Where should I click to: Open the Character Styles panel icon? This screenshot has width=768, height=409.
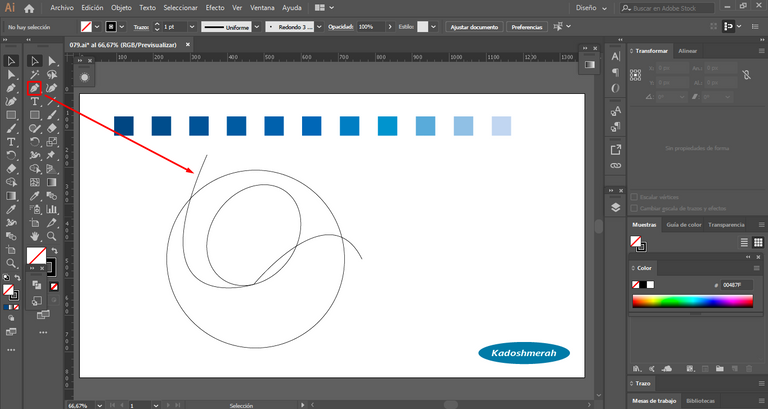coord(616,111)
